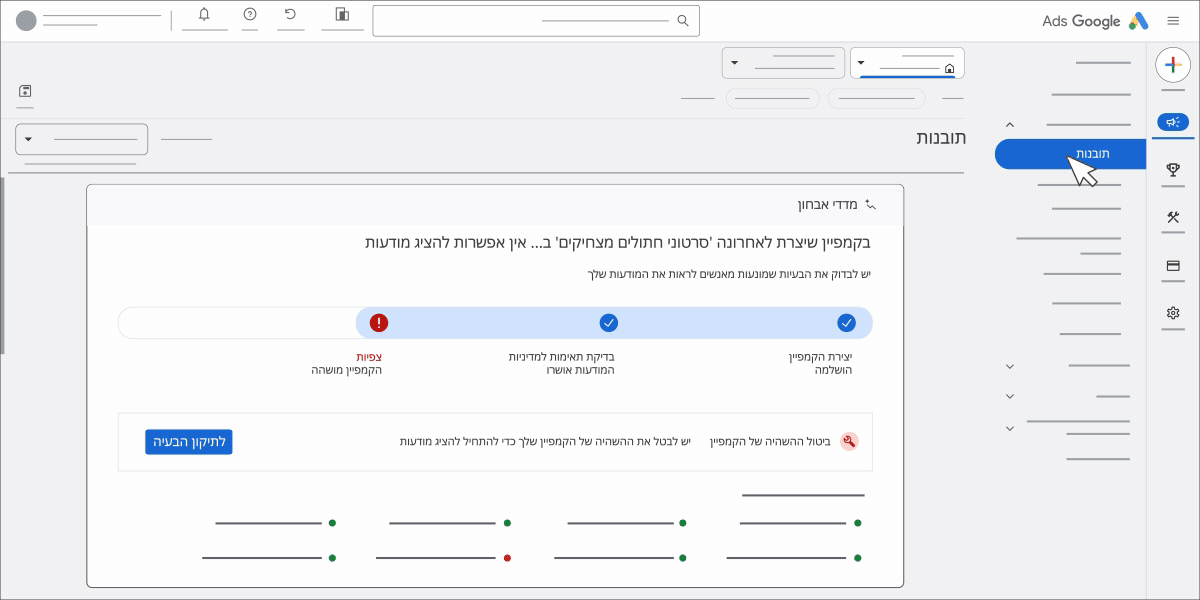This screenshot has width=1200, height=600.
Task: Open the notifications bell
Action: point(205,13)
